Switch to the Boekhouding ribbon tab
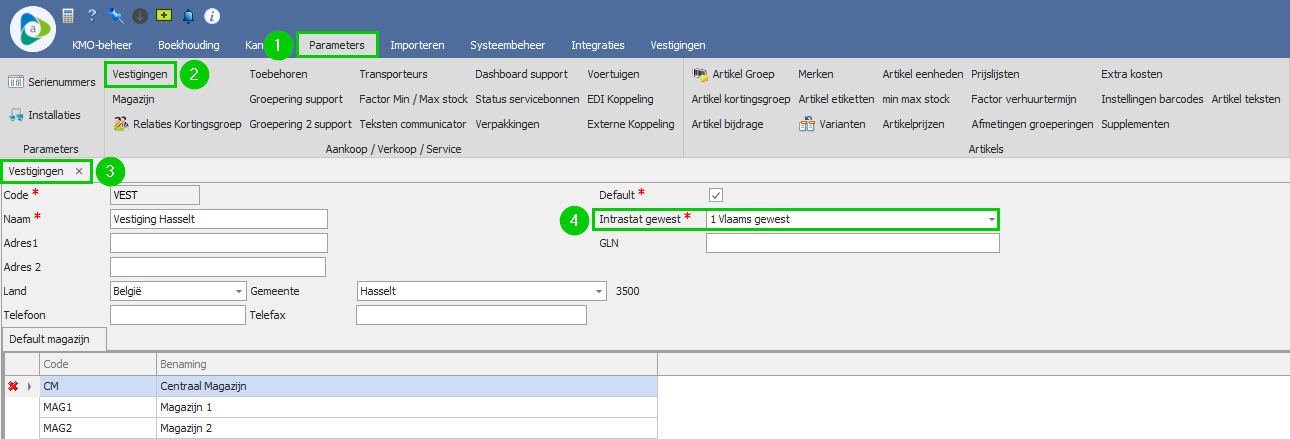1290x439 pixels. click(x=189, y=45)
